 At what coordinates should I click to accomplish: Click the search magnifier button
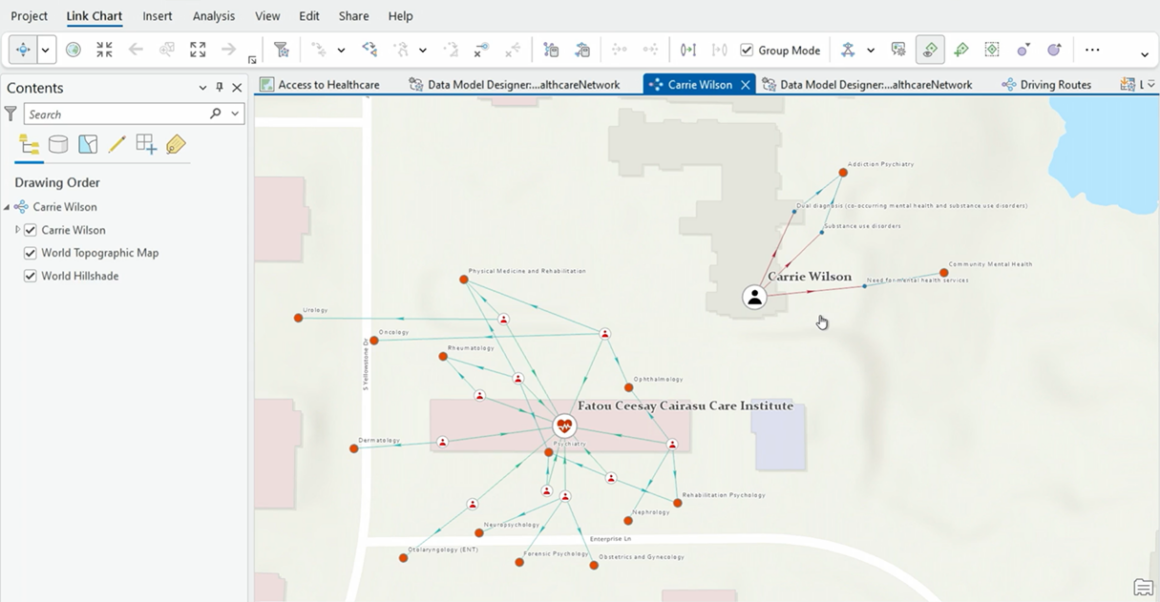tap(215, 113)
